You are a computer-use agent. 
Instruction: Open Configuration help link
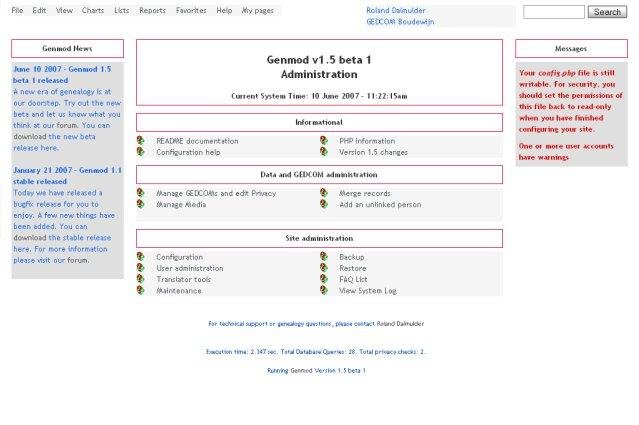(x=188, y=152)
